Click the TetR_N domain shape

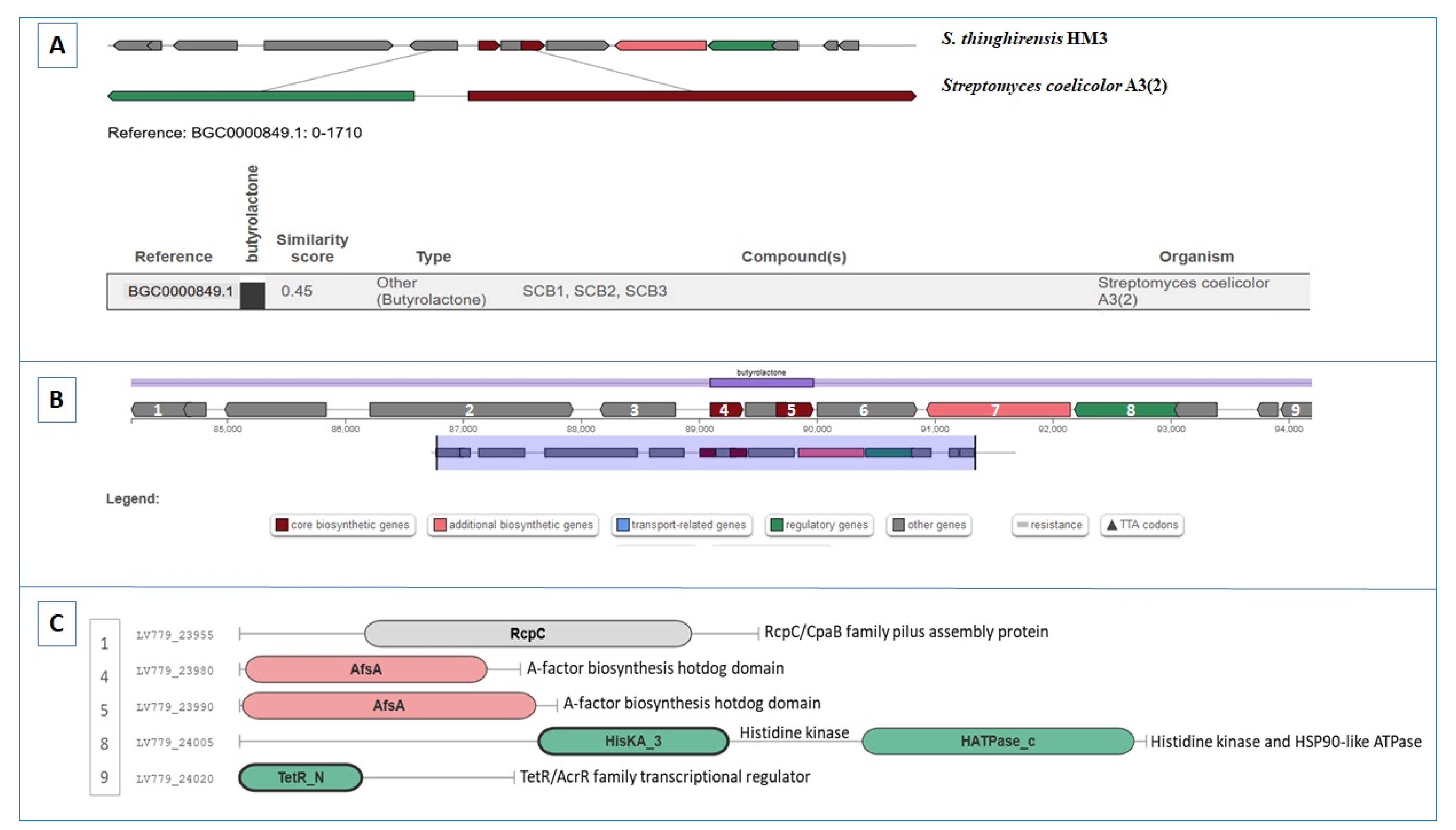(300, 777)
